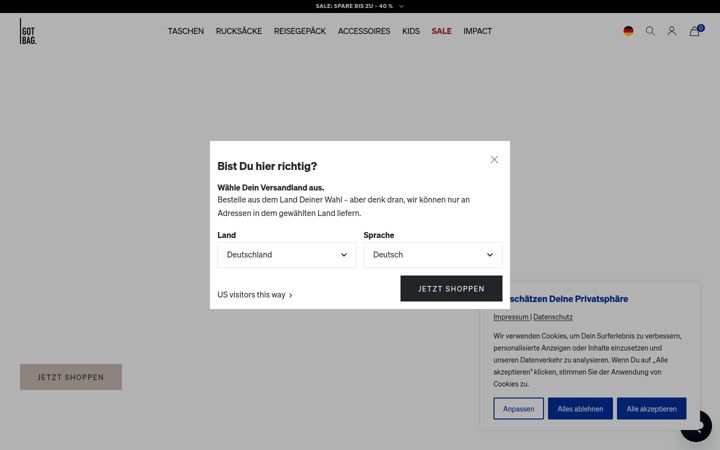720x450 pixels.
Task: Open the Datenschutz link
Action: click(553, 317)
